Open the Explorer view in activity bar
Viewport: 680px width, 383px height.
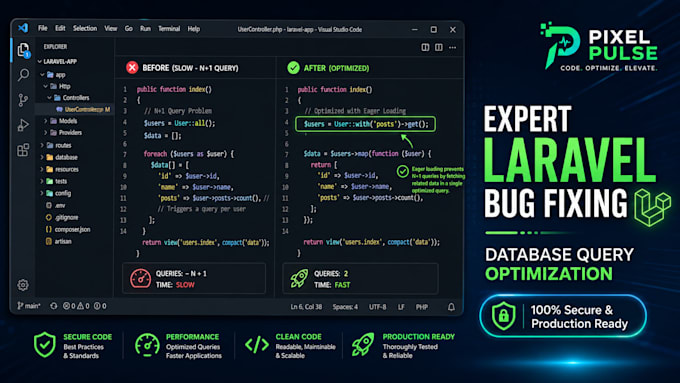click(23, 50)
